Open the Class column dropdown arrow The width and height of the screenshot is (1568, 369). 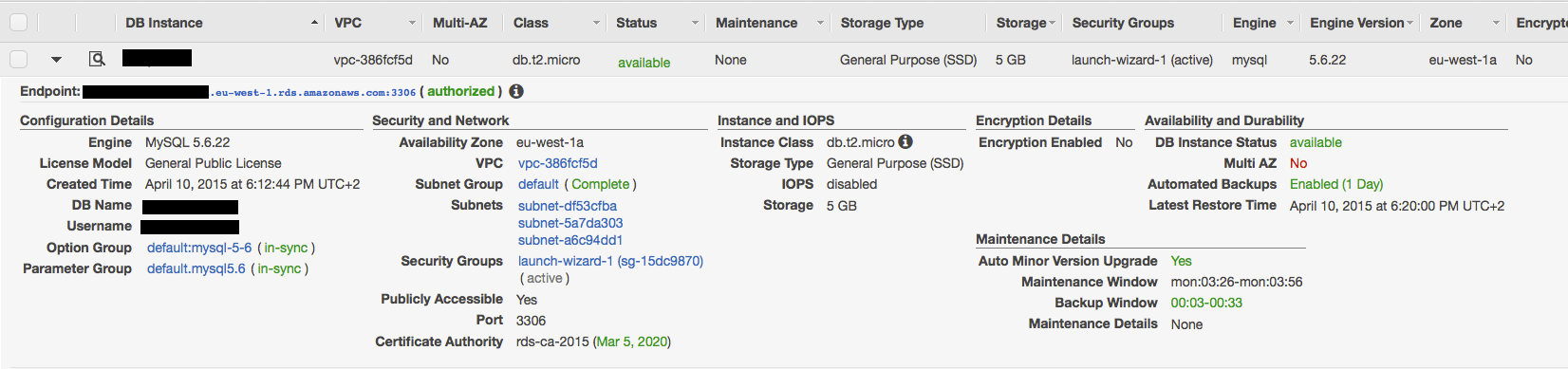pyautogui.click(x=596, y=23)
